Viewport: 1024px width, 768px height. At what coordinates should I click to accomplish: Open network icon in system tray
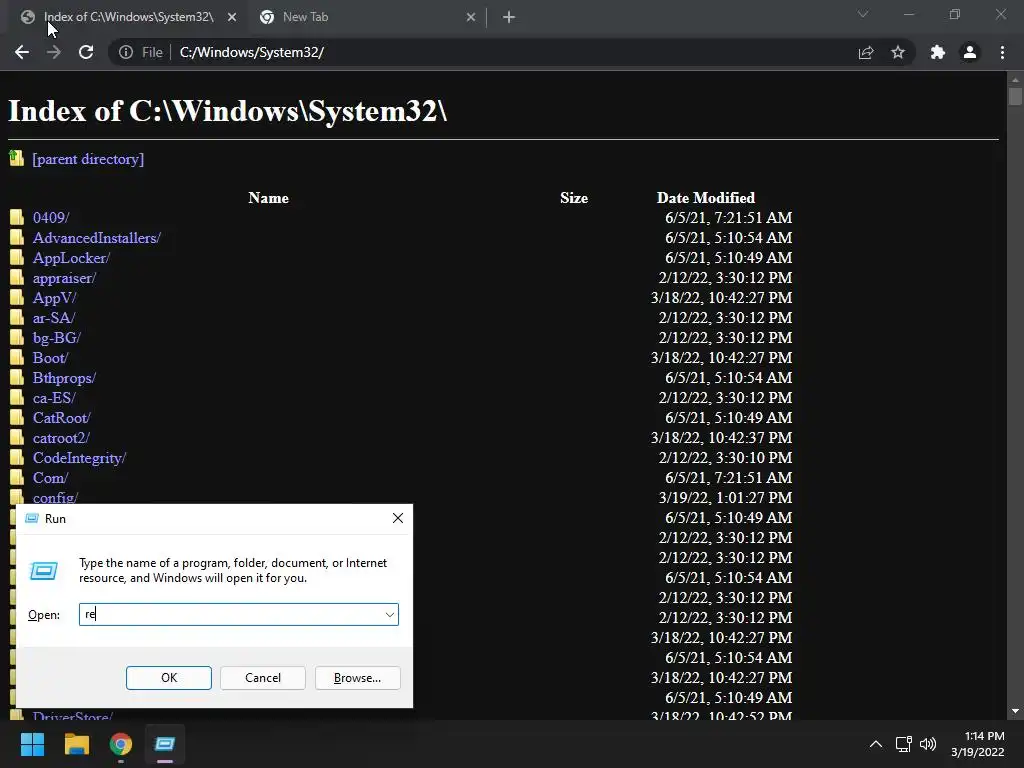904,744
